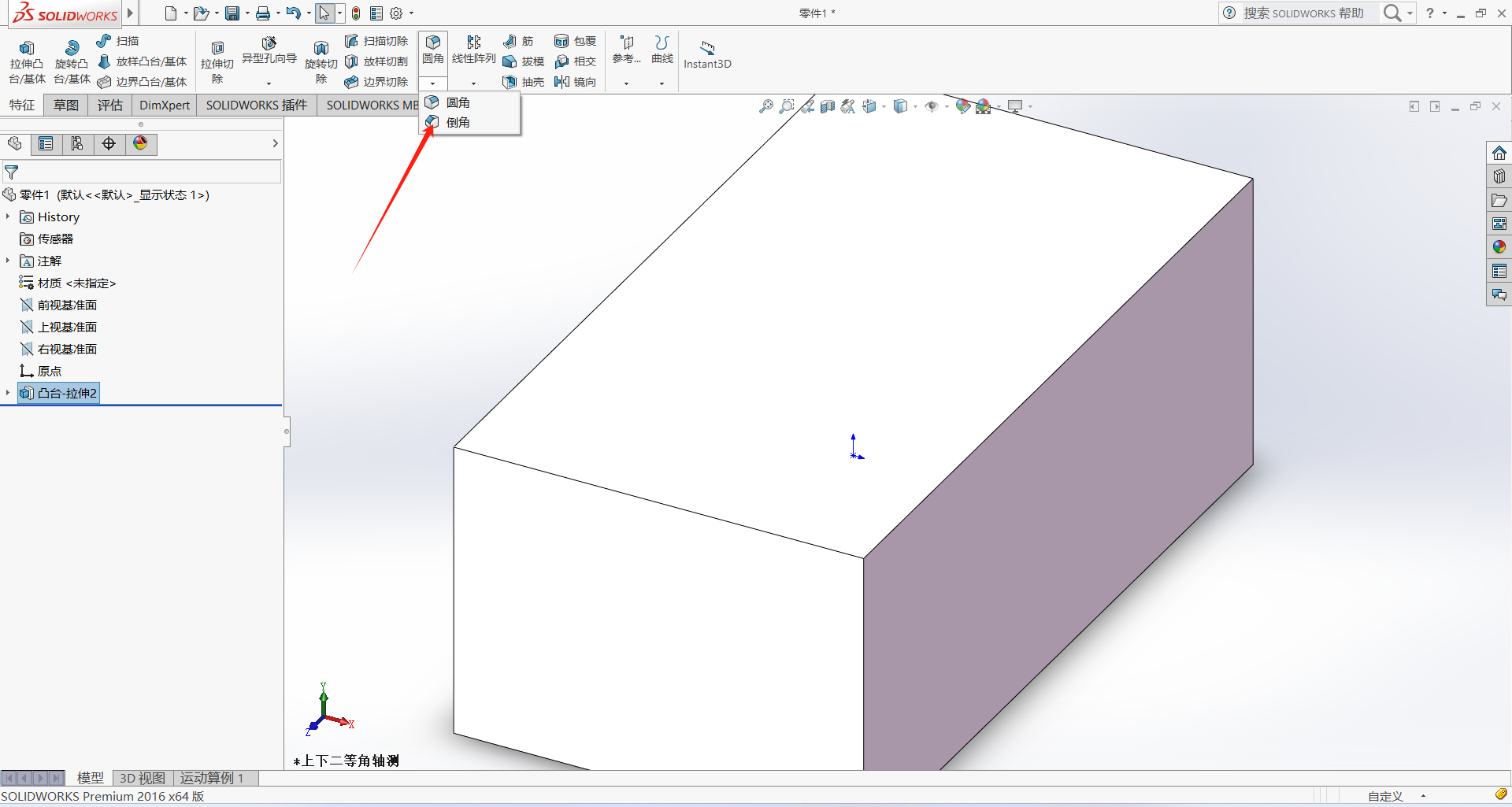
Task: Open the DisplayManager appearance tab in the panel
Action: click(140, 143)
